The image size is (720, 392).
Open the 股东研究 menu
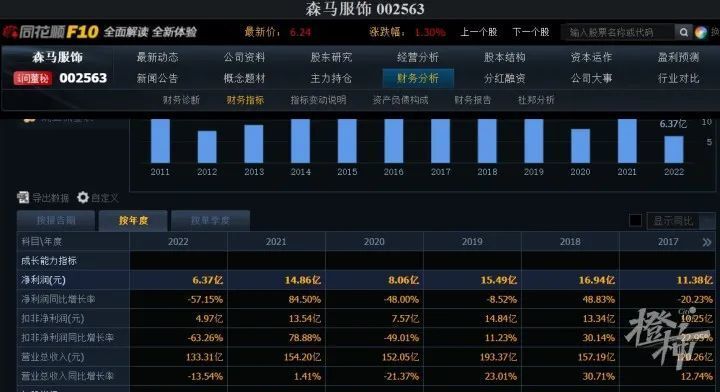click(x=331, y=57)
